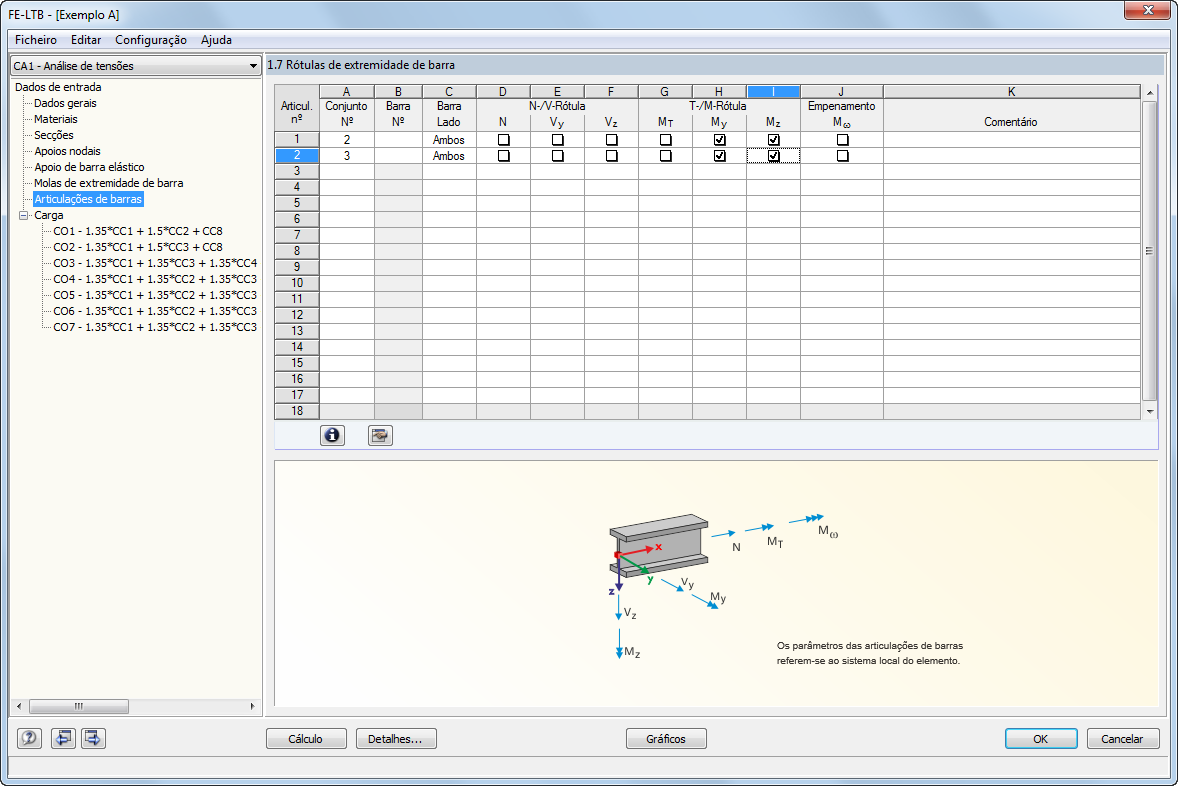This screenshot has width=1178, height=786.
Task: Toggle Vz checkbox in row 2
Action: pyautogui.click(x=612, y=156)
